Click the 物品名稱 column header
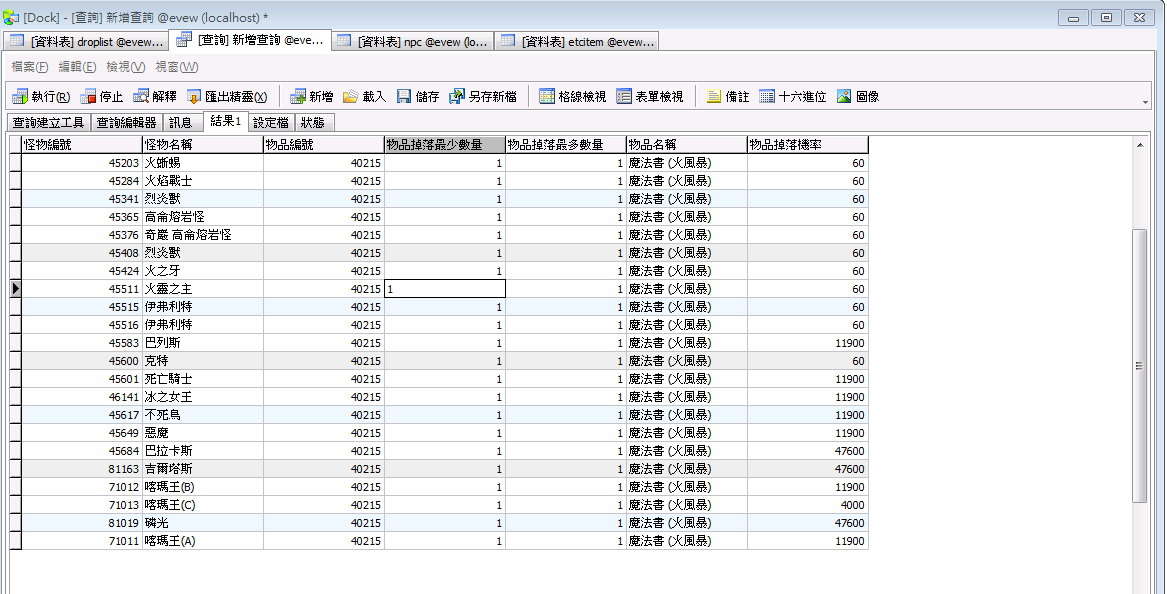The image size is (1167, 594). (x=686, y=144)
